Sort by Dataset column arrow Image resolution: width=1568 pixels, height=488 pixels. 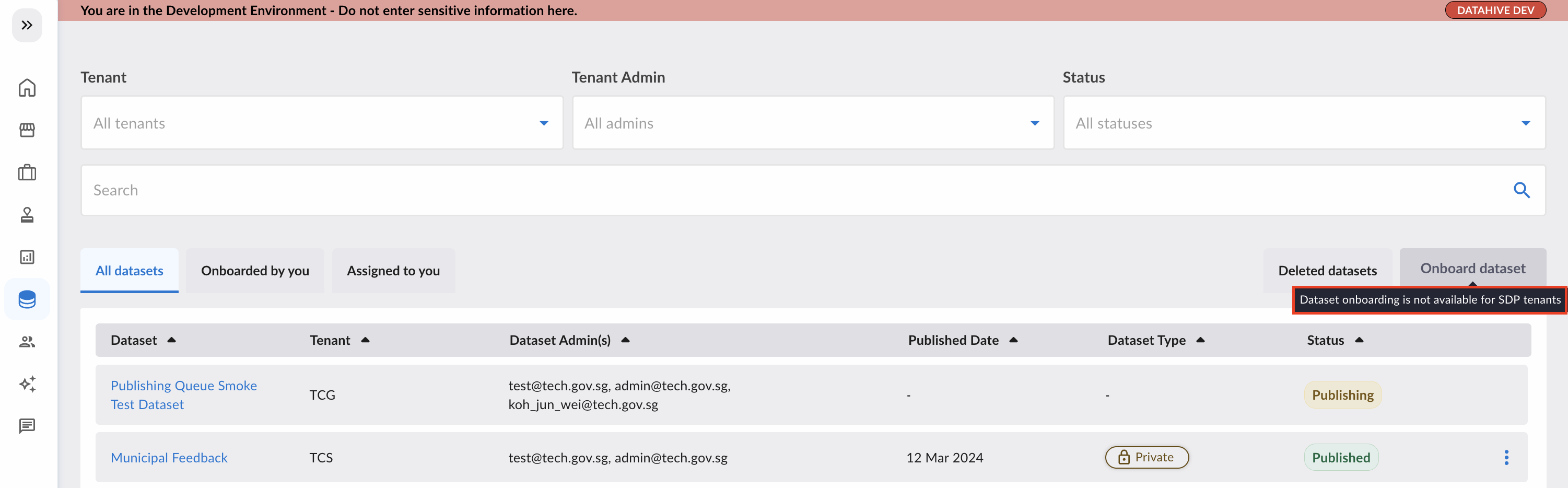pyautogui.click(x=172, y=340)
